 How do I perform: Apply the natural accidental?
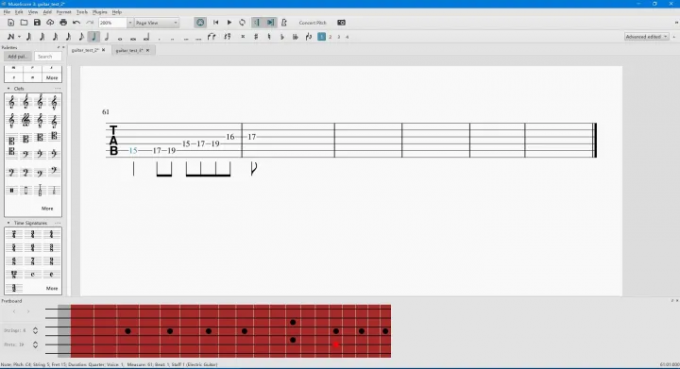(x=269, y=37)
